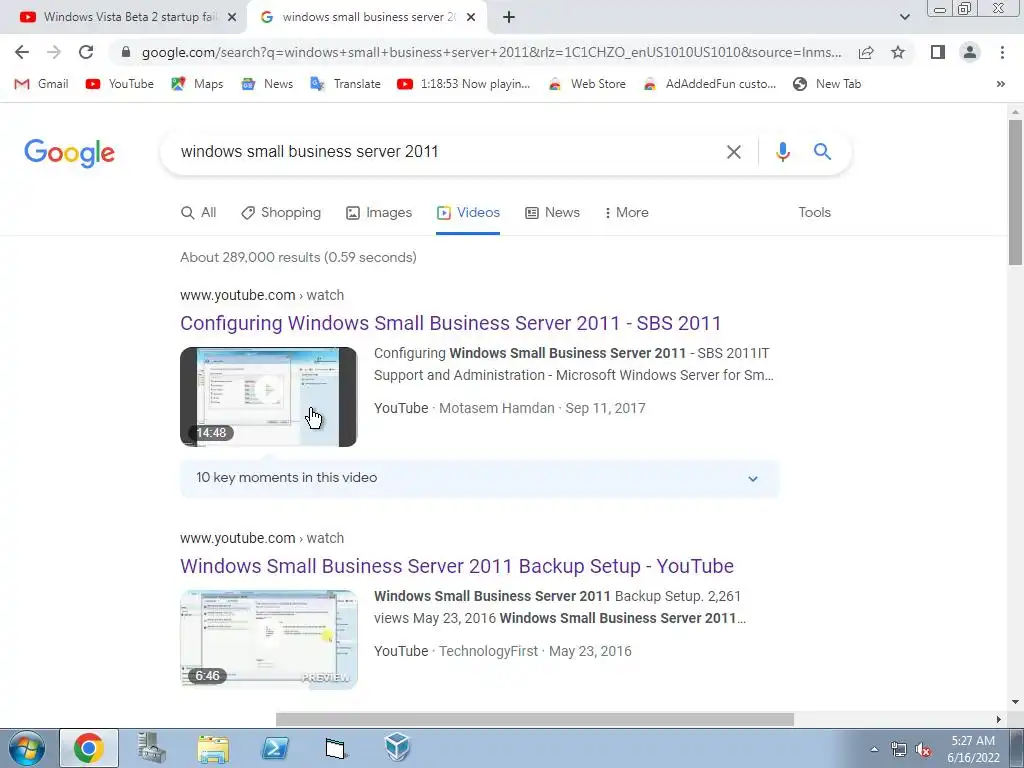Open Translate bookmark
The width and height of the screenshot is (1024, 768).
point(345,84)
